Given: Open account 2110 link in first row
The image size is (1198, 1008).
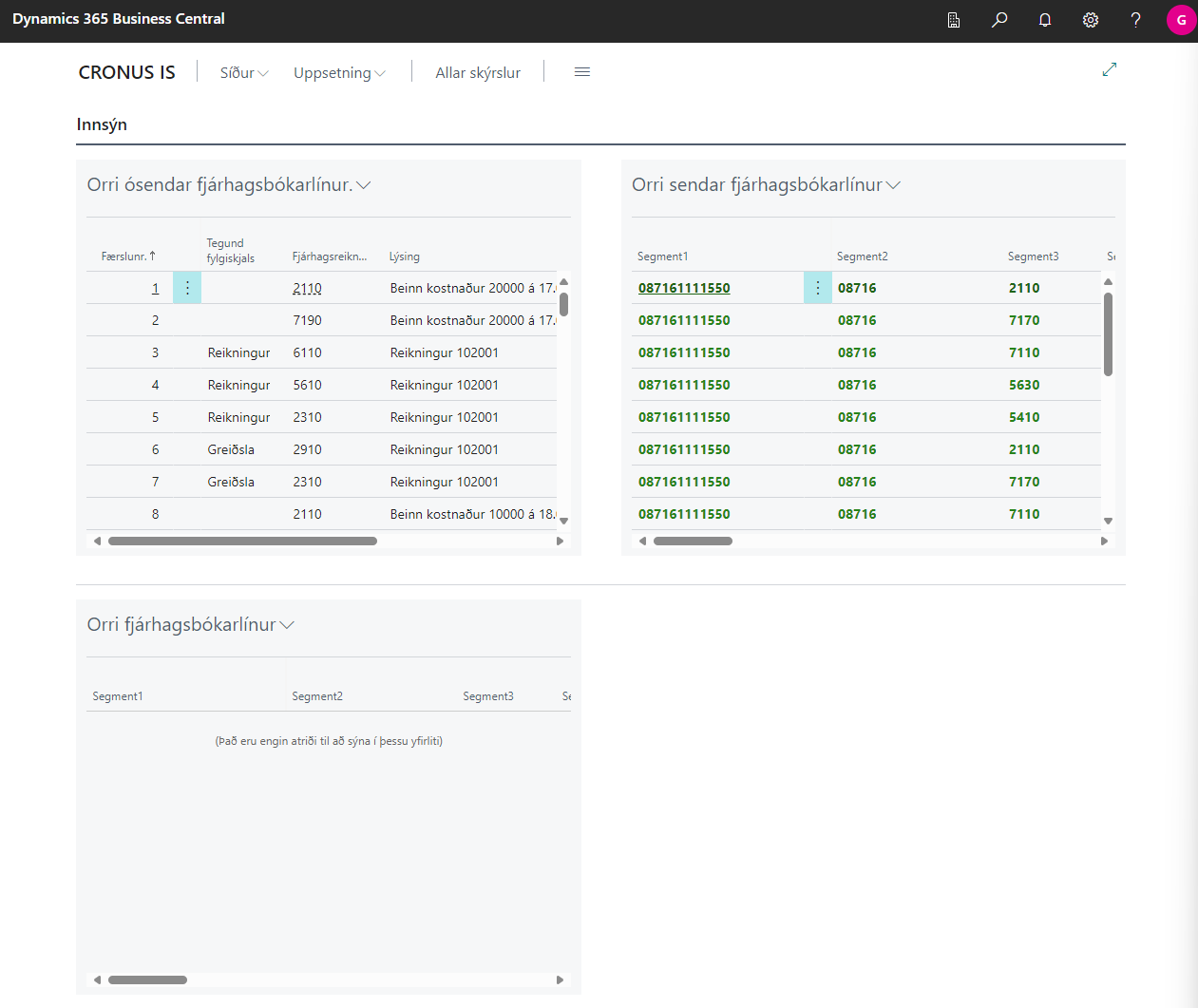Looking at the screenshot, I should point(307,288).
